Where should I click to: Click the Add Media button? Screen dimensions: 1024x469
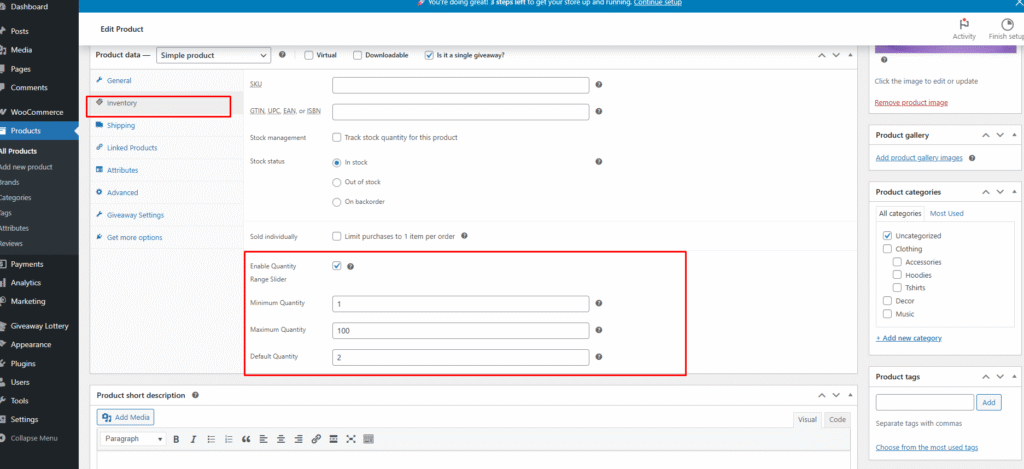click(x=126, y=417)
